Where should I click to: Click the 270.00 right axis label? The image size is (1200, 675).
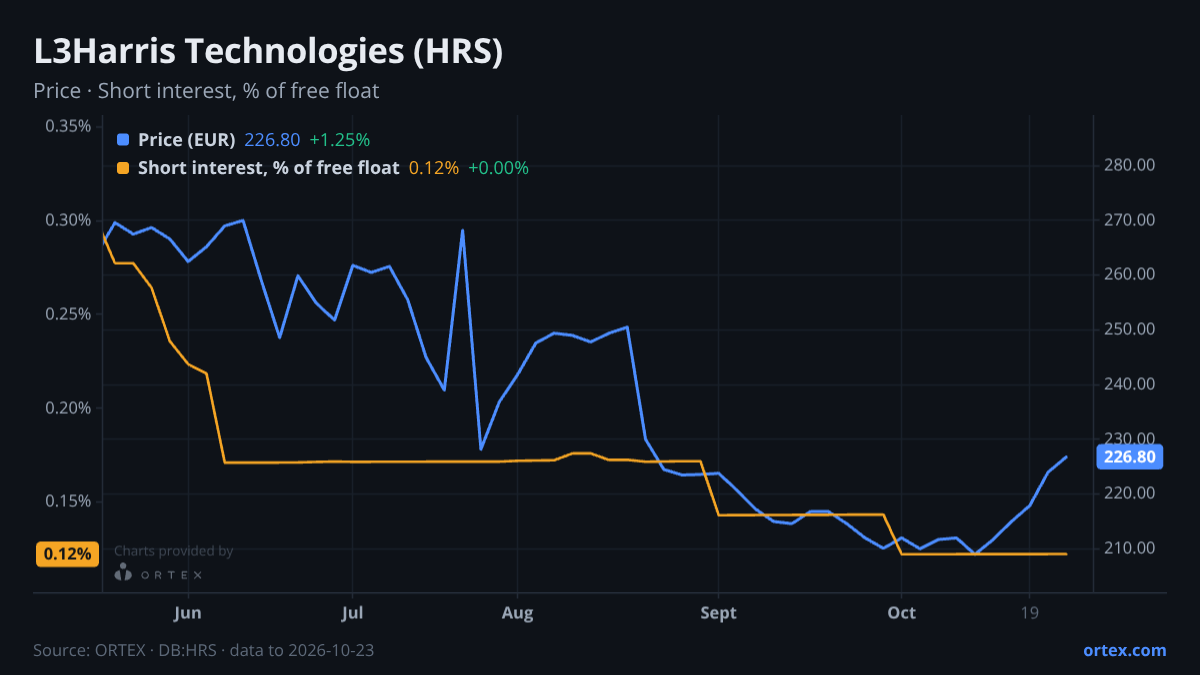coord(1130,220)
